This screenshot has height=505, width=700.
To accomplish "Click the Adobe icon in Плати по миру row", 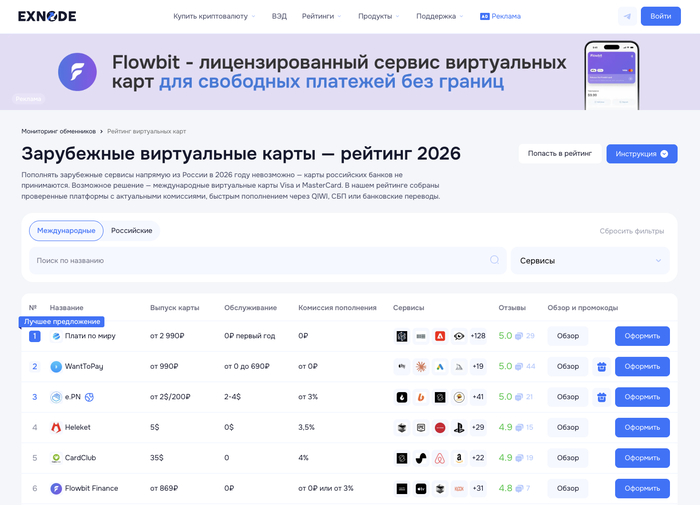I will [x=440, y=336].
